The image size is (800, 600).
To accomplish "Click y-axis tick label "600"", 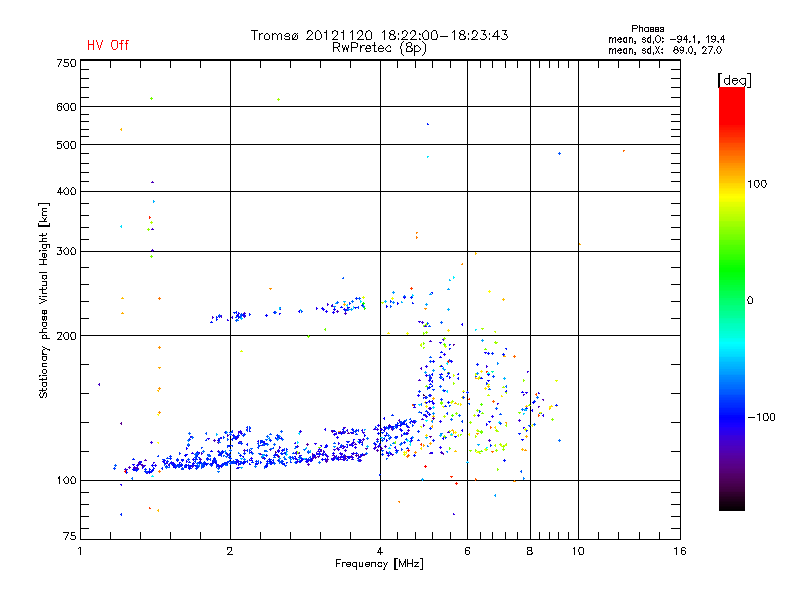I will 67,107.
